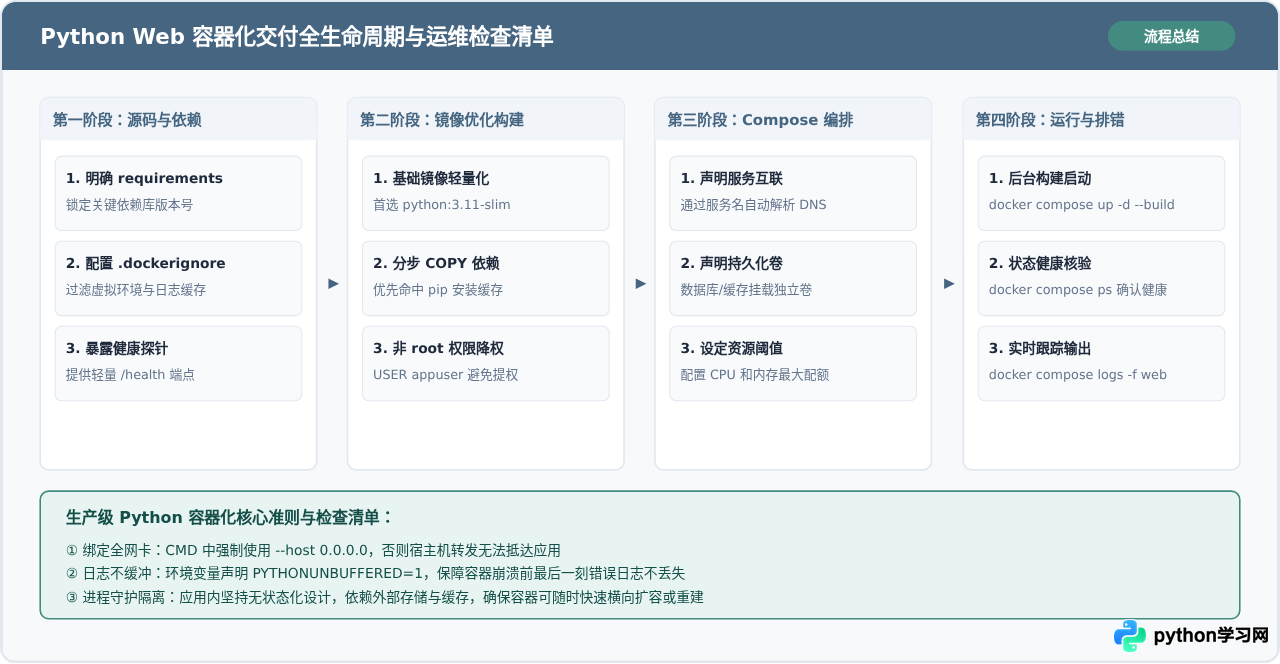Viewport: 1280px width, 664px height.
Task: Click the page title Python Web 容器化交付
Action: [297, 37]
